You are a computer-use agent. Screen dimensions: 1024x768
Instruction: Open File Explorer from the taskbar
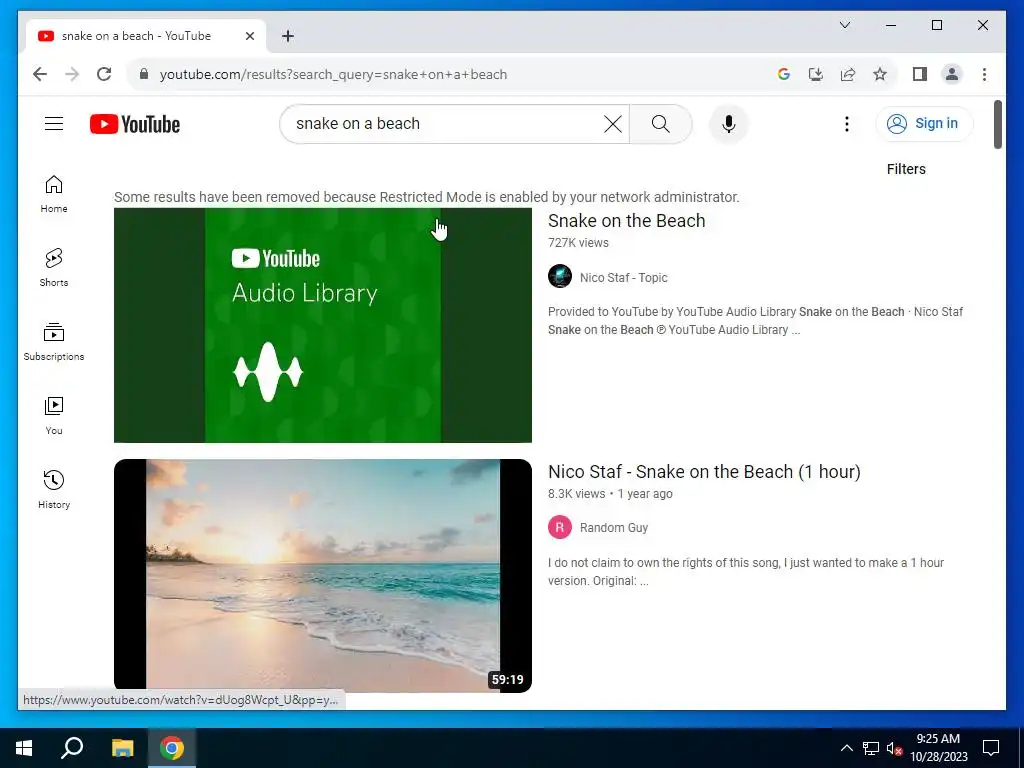(122, 748)
